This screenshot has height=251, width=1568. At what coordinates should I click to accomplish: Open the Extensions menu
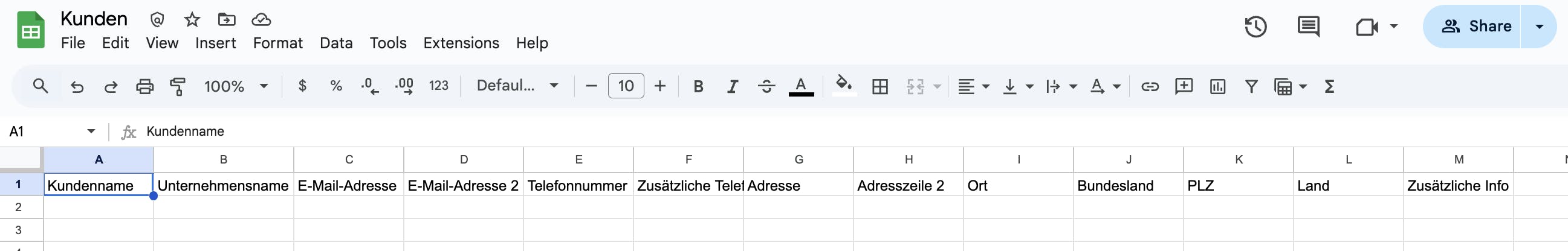pyautogui.click(x=461, y=43)
